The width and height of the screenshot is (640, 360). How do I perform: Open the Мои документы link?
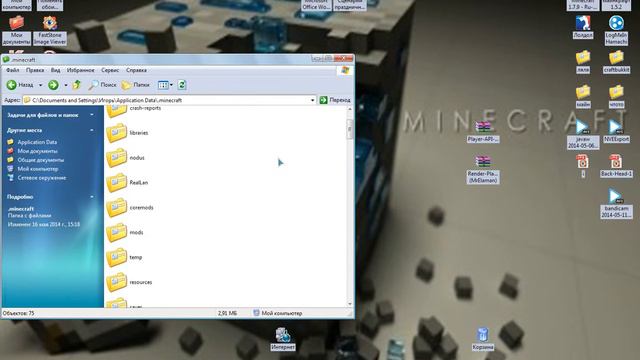click(x=37, y=151)
